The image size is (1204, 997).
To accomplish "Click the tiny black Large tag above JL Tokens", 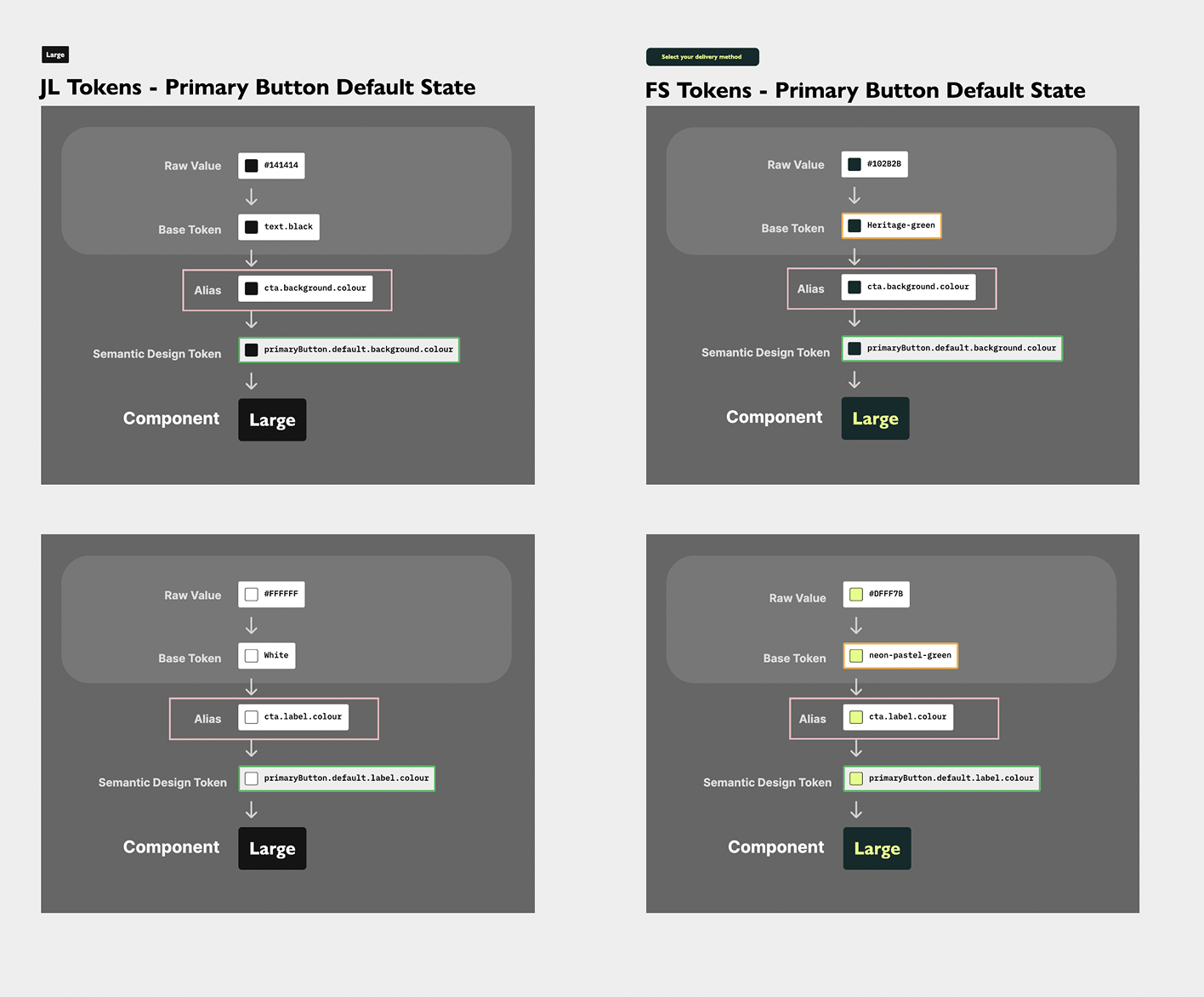I will 55,55.
